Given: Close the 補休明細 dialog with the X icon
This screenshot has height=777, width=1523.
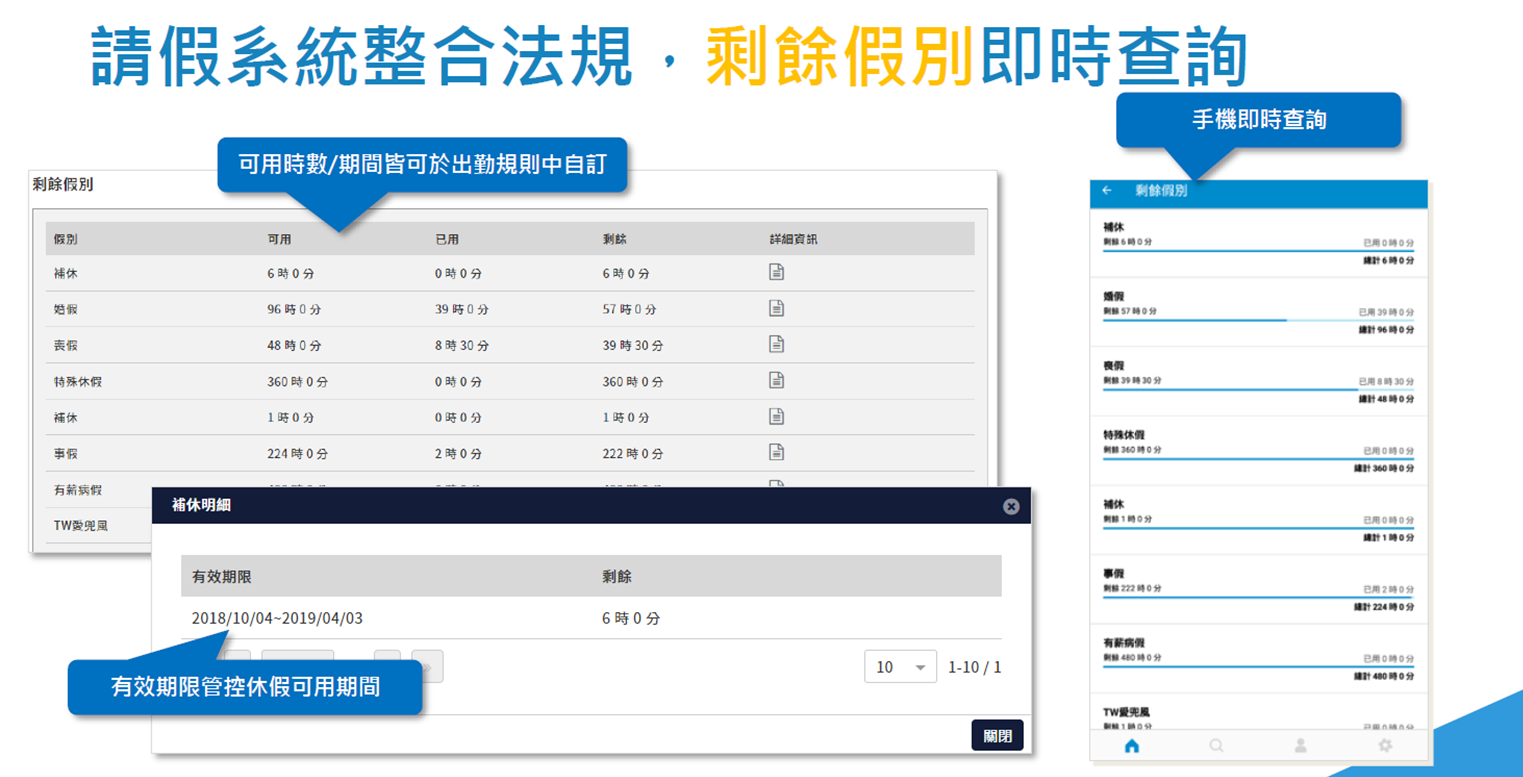Looking at the screenshot, I should (1011, 506).
